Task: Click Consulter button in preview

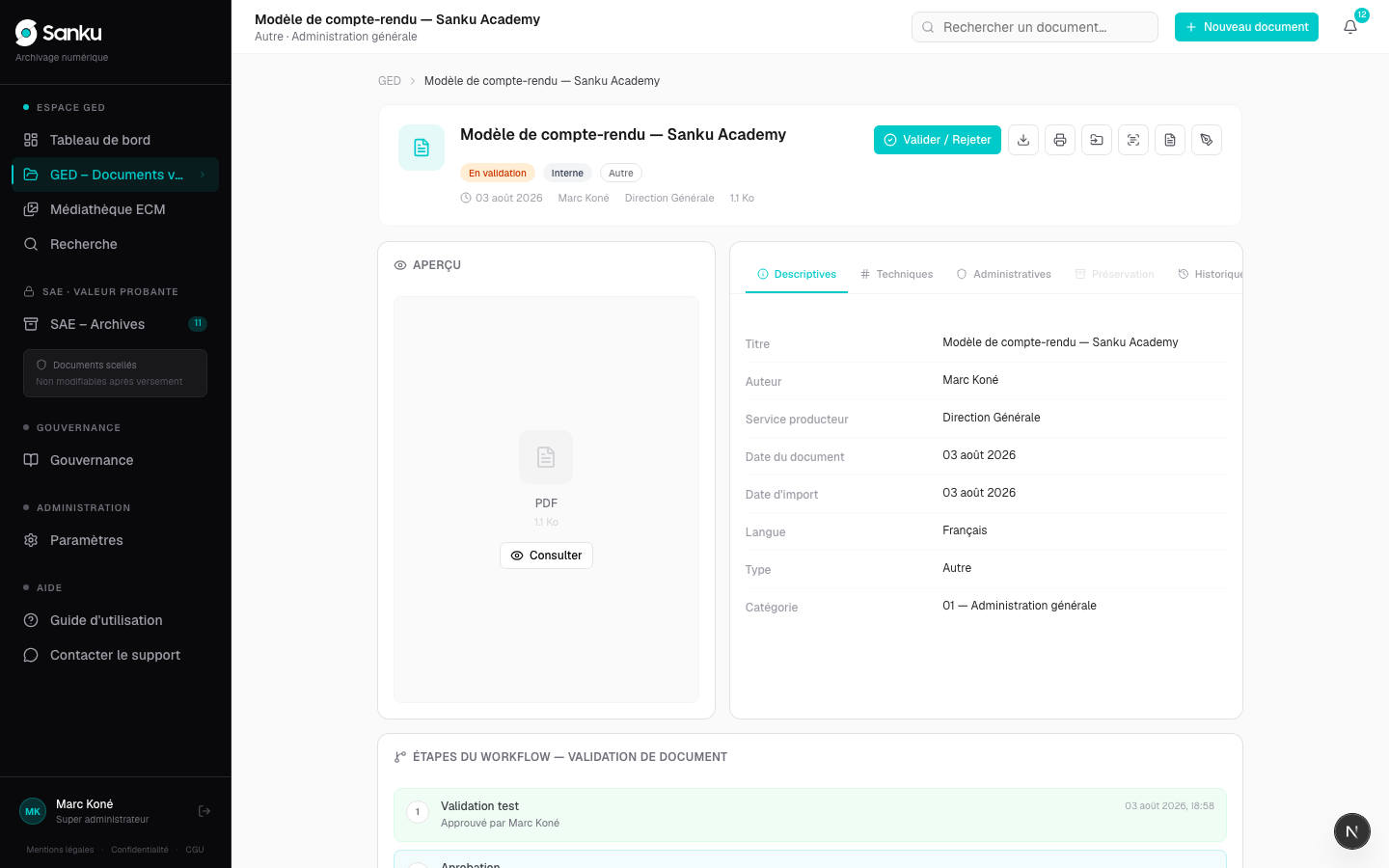Action: (546, 556)
